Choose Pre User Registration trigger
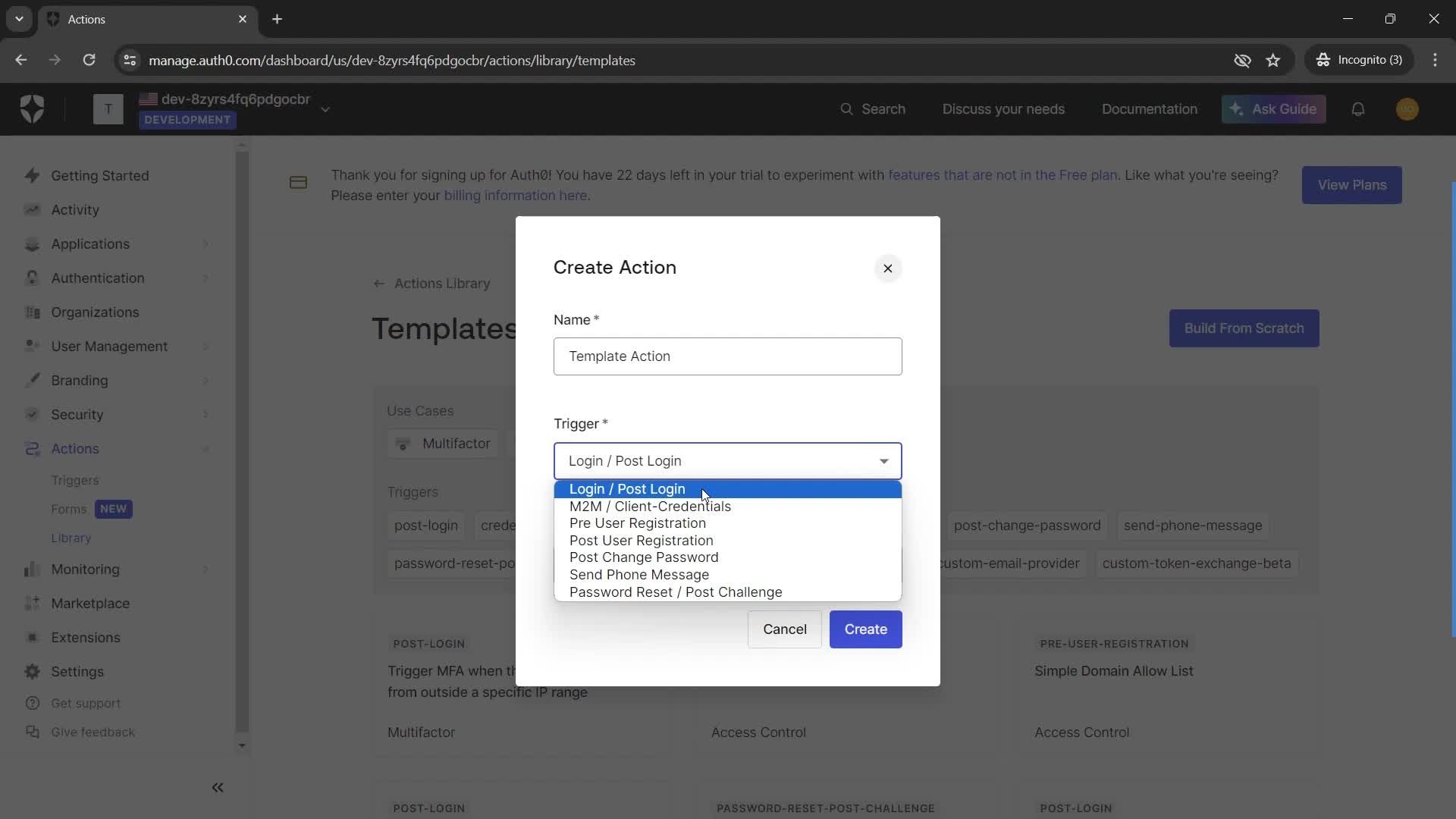This screenshot has height=819, width=1456. coord(728,523)
